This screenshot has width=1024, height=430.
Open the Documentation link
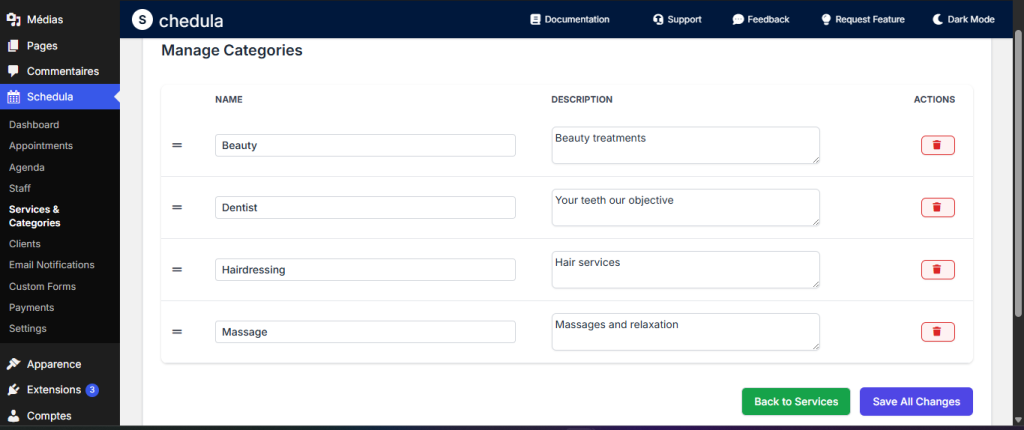click(569, 19)
